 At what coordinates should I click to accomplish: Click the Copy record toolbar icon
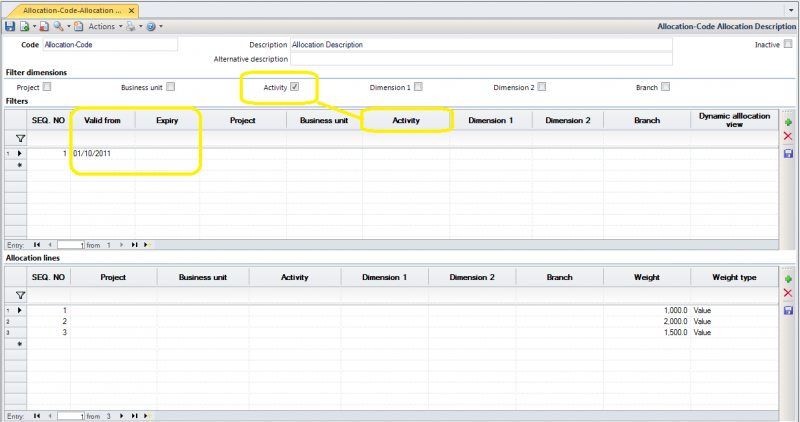(x=79, y=27)
